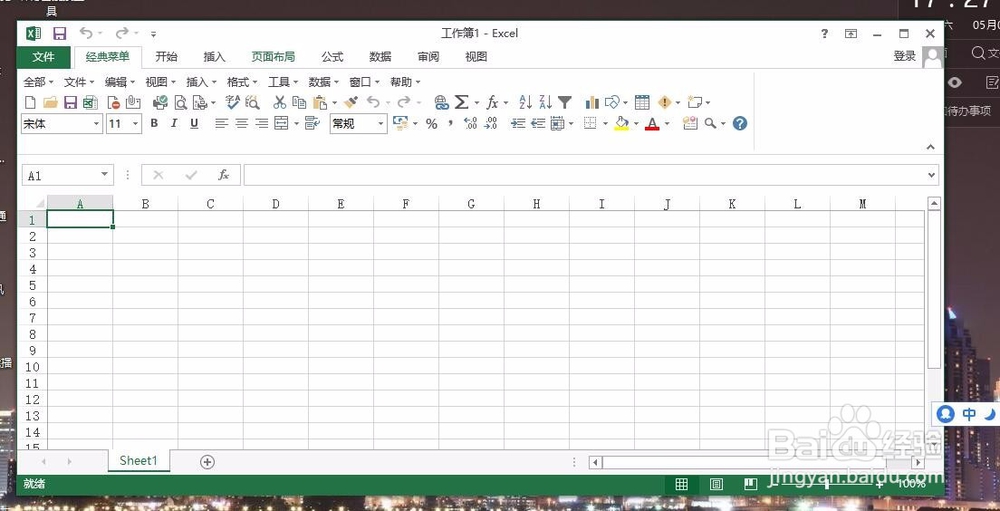This screenshot has height=511, width=1000.
Task: Switch to Page Layout view in status bar
Action: 716,484
